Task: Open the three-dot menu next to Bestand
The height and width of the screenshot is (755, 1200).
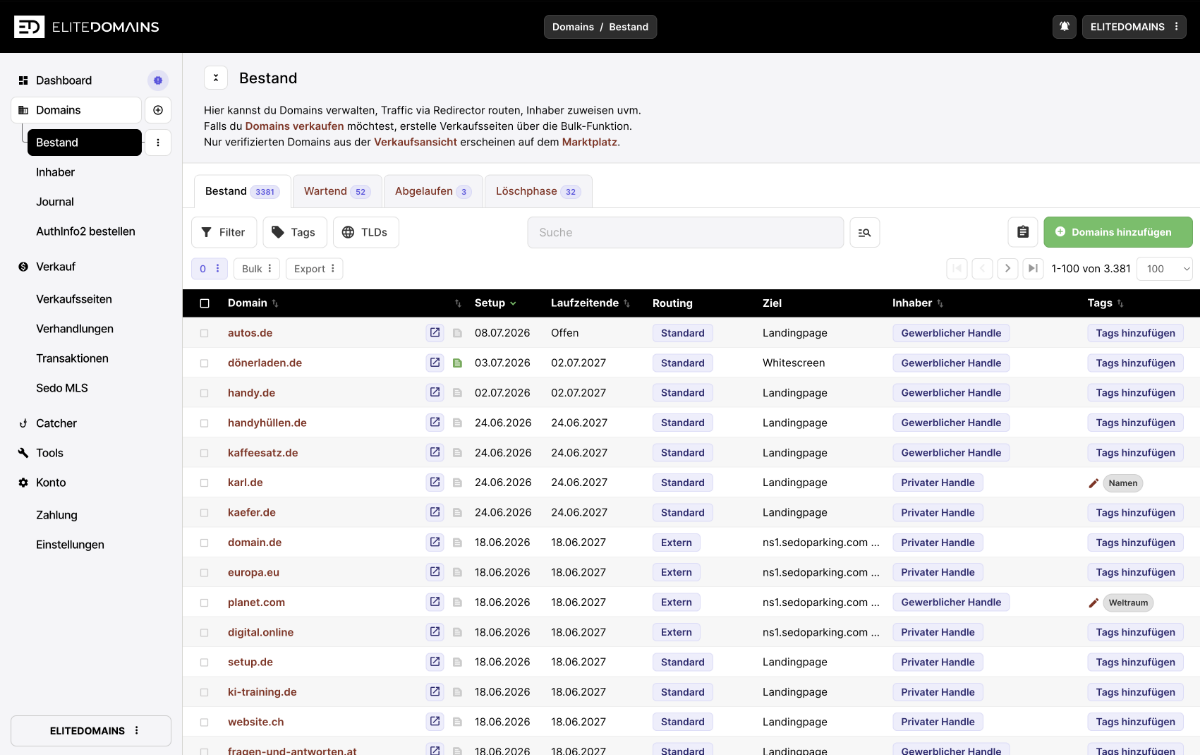Action: pyautogui.click(x=158, y=143)
